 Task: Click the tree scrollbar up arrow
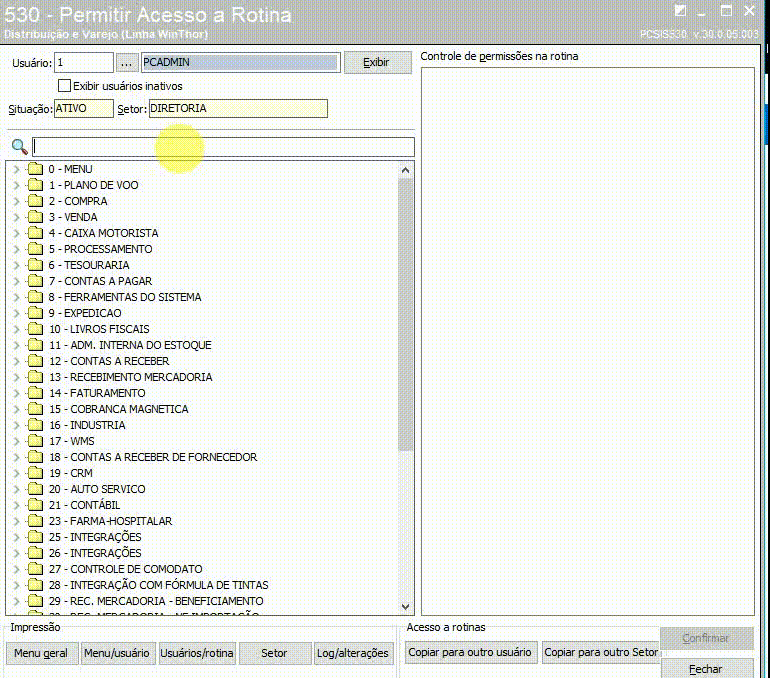coord(405,170)
